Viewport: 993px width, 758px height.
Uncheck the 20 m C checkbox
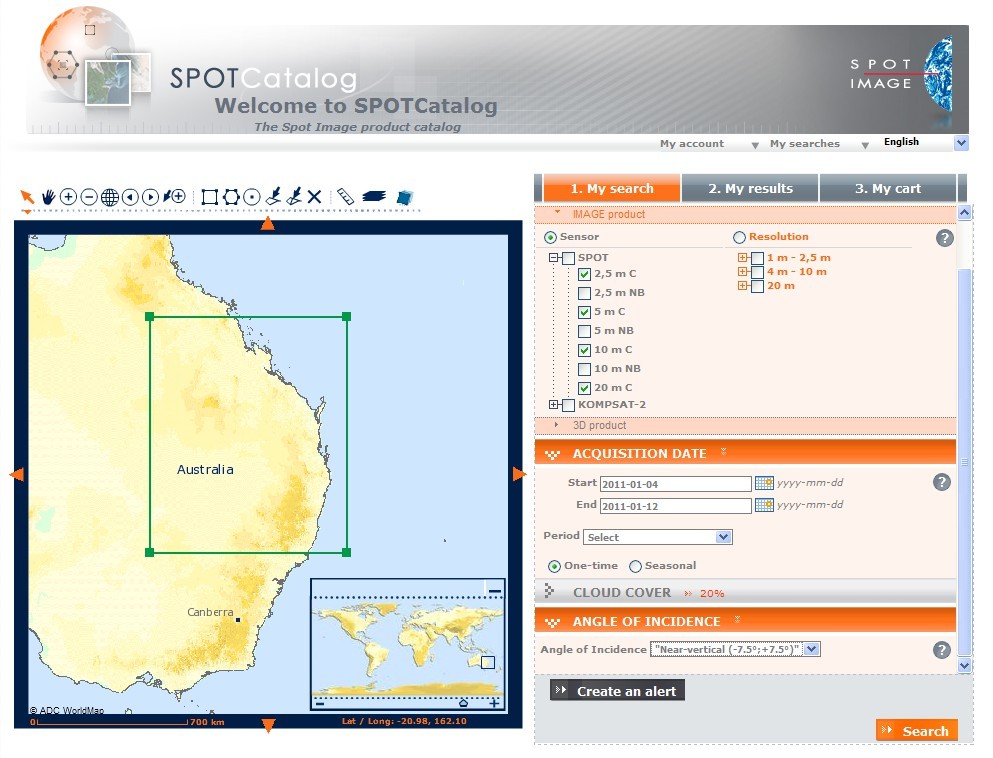click(585, 388)
